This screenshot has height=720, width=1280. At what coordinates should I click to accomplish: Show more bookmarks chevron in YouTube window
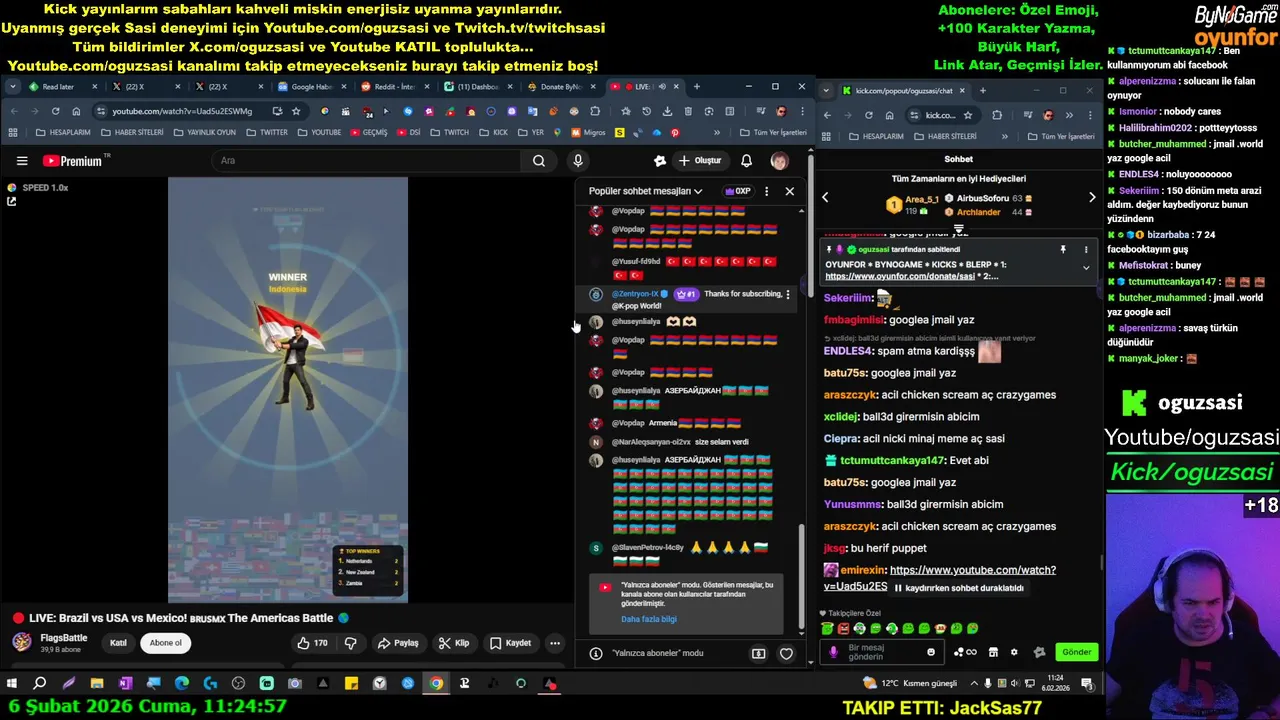[716, 133]
